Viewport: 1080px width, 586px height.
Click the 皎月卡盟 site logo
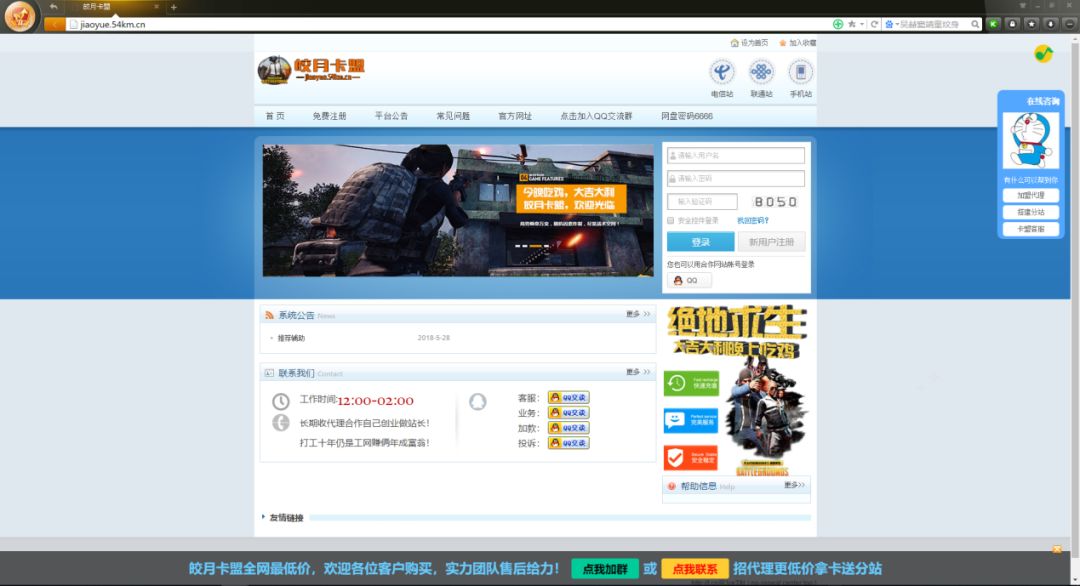coord(311,70)
